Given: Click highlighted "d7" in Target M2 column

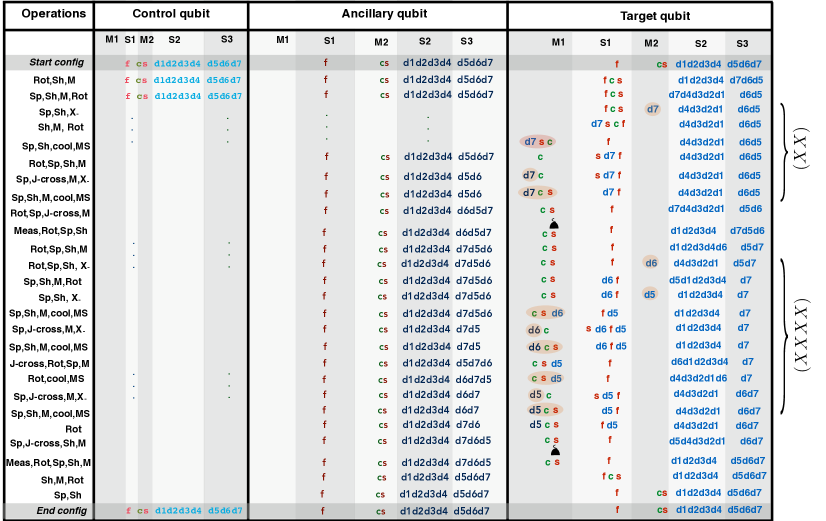Looking at the screenshot, I should [x=653, y=109].
